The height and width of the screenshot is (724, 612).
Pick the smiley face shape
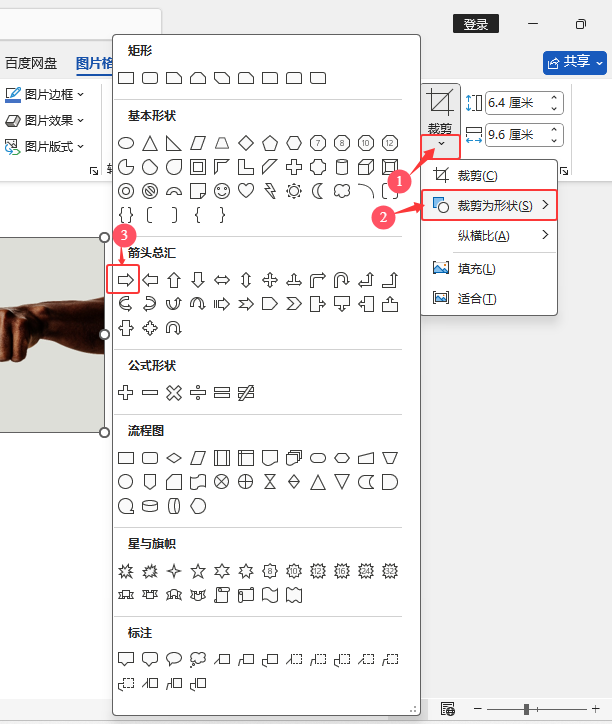pos(222,191)
